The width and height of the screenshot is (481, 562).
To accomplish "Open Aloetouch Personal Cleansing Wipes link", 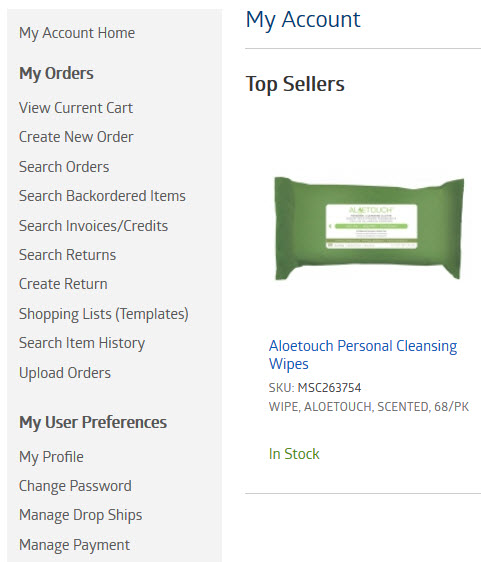I will click(x=363, y=355).
